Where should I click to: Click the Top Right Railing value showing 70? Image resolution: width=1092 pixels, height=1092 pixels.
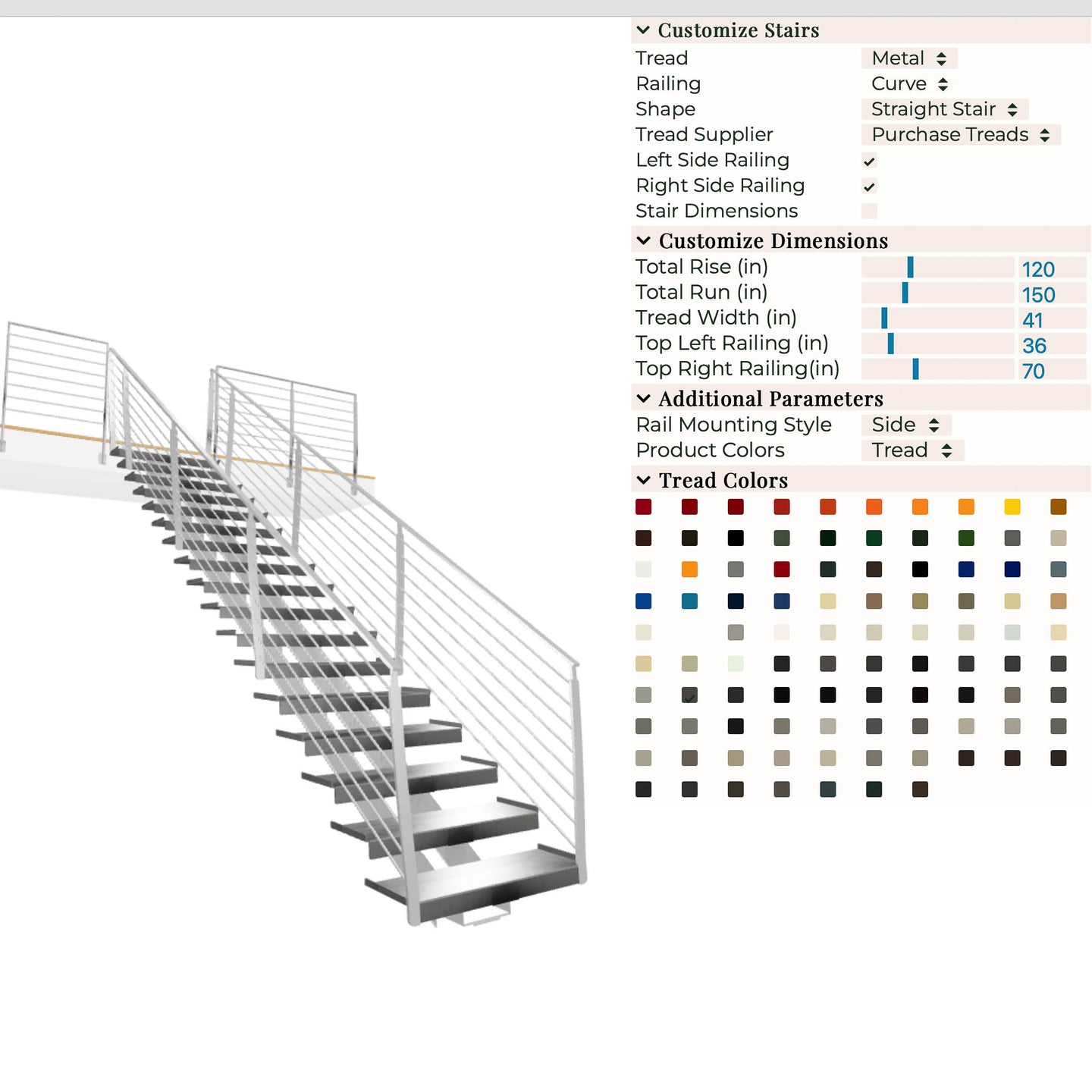[x=1051, y=371]
